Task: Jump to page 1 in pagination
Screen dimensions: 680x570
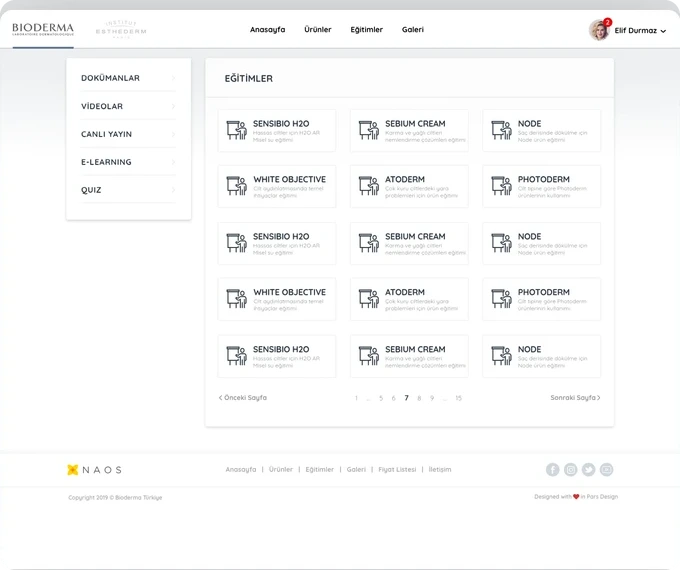Action: click(x=356, y=398)
